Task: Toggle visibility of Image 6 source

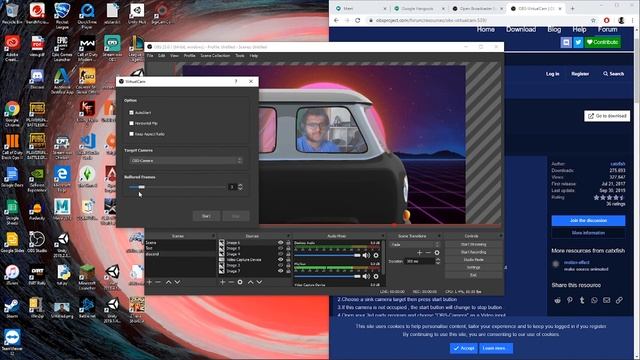Action: [x=280, y=242]
